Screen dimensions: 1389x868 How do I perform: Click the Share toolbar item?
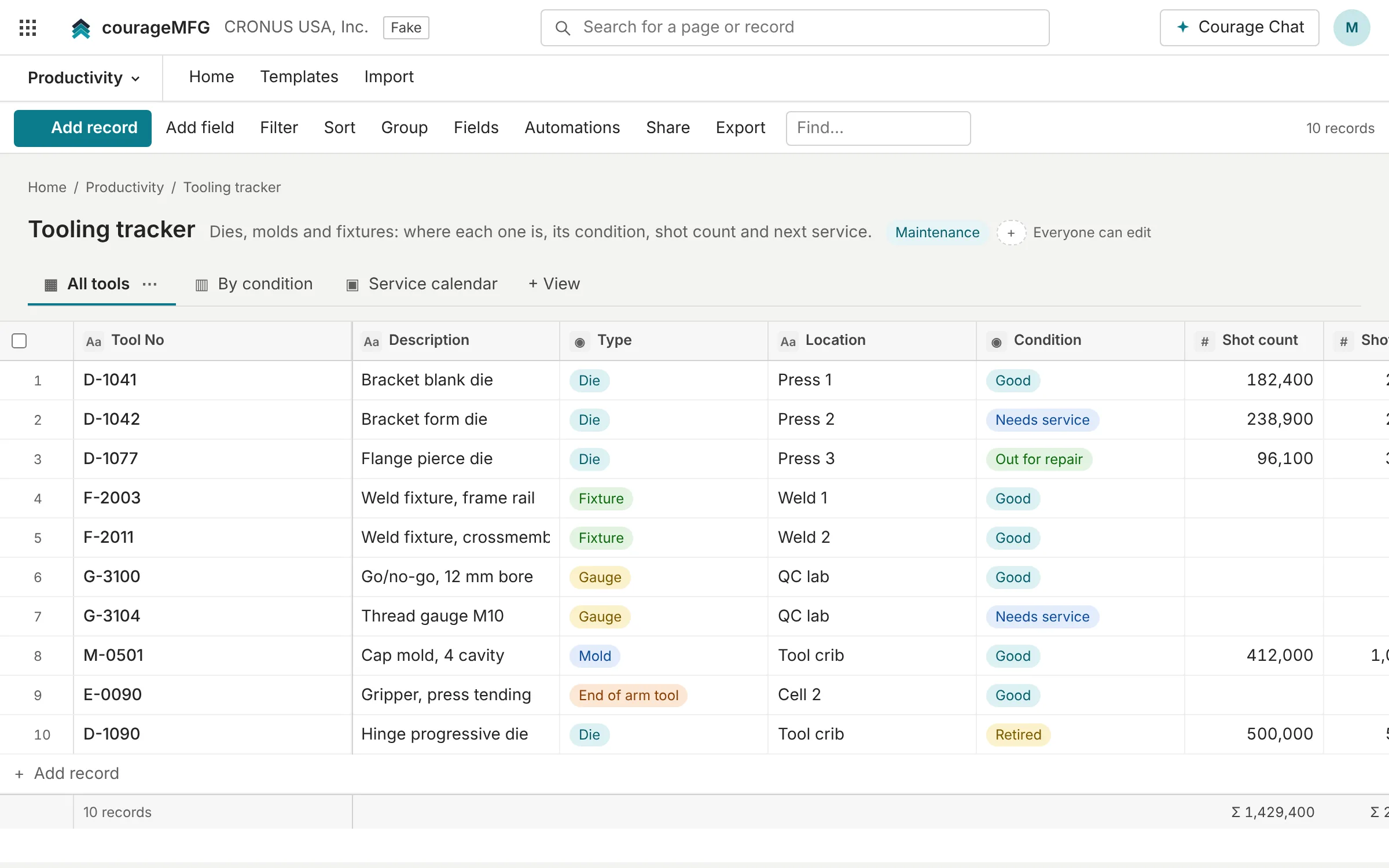click(x=668, y=127)
